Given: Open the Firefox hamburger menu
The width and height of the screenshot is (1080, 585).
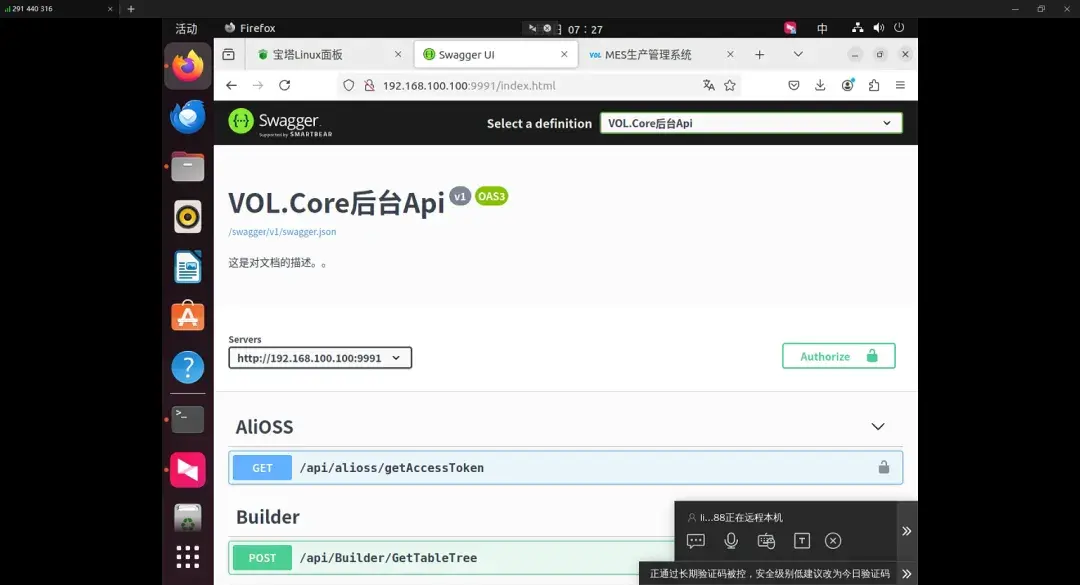Looking at the screenshot, I should pyautogui.click(x=899, y=85).
